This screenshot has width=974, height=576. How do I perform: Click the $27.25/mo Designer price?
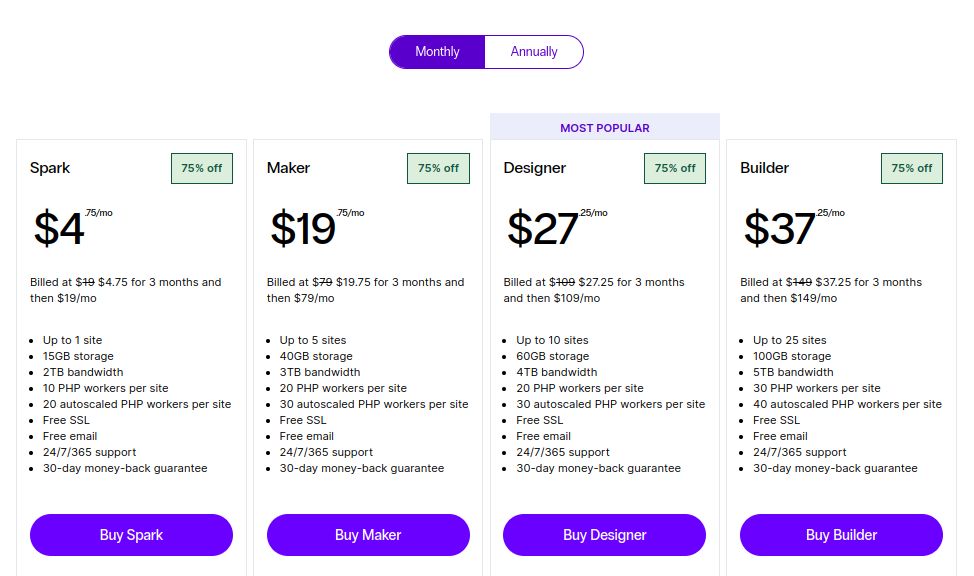(x=550, y=229)
